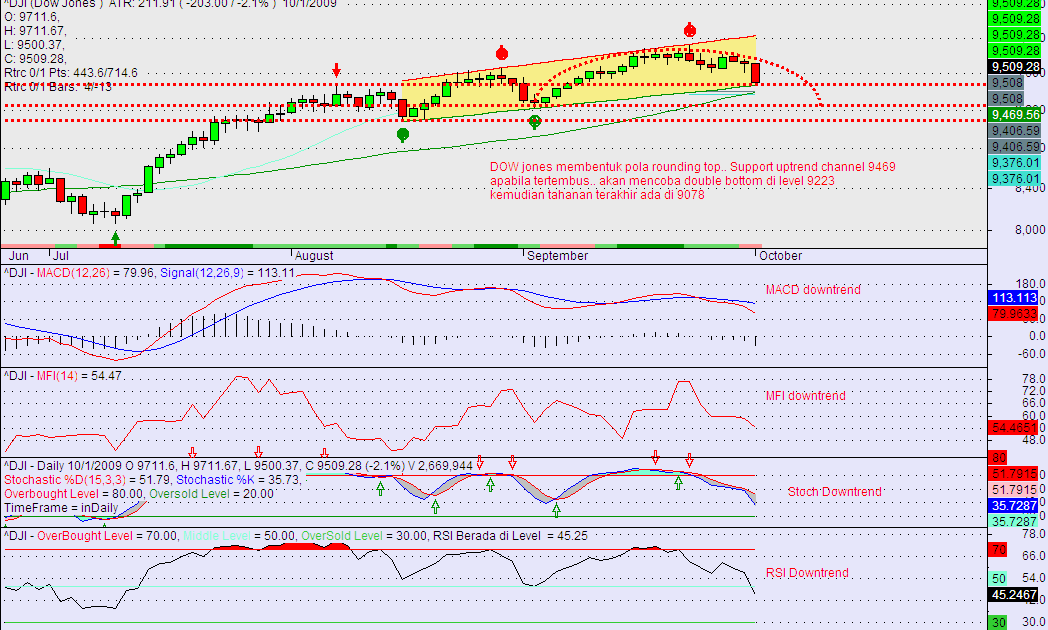Select the last red candle on October 1
The width and height of the screenshot is (1048, 630).
coord(755,73)
